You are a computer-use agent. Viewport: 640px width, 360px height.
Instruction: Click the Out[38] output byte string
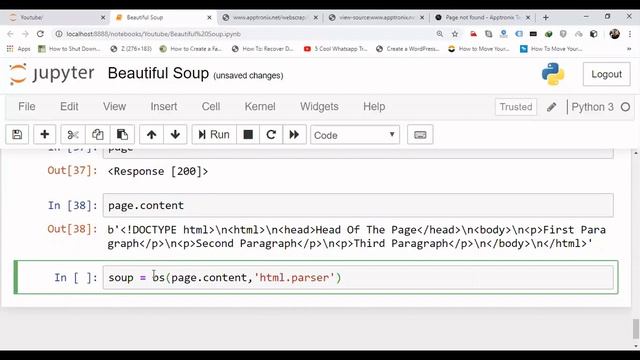click(356, 237)
